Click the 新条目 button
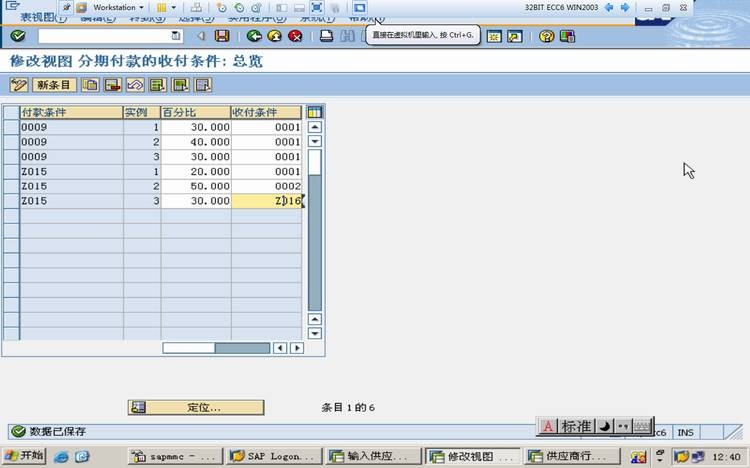The image size is (750, 468). [x=55, y=85]
